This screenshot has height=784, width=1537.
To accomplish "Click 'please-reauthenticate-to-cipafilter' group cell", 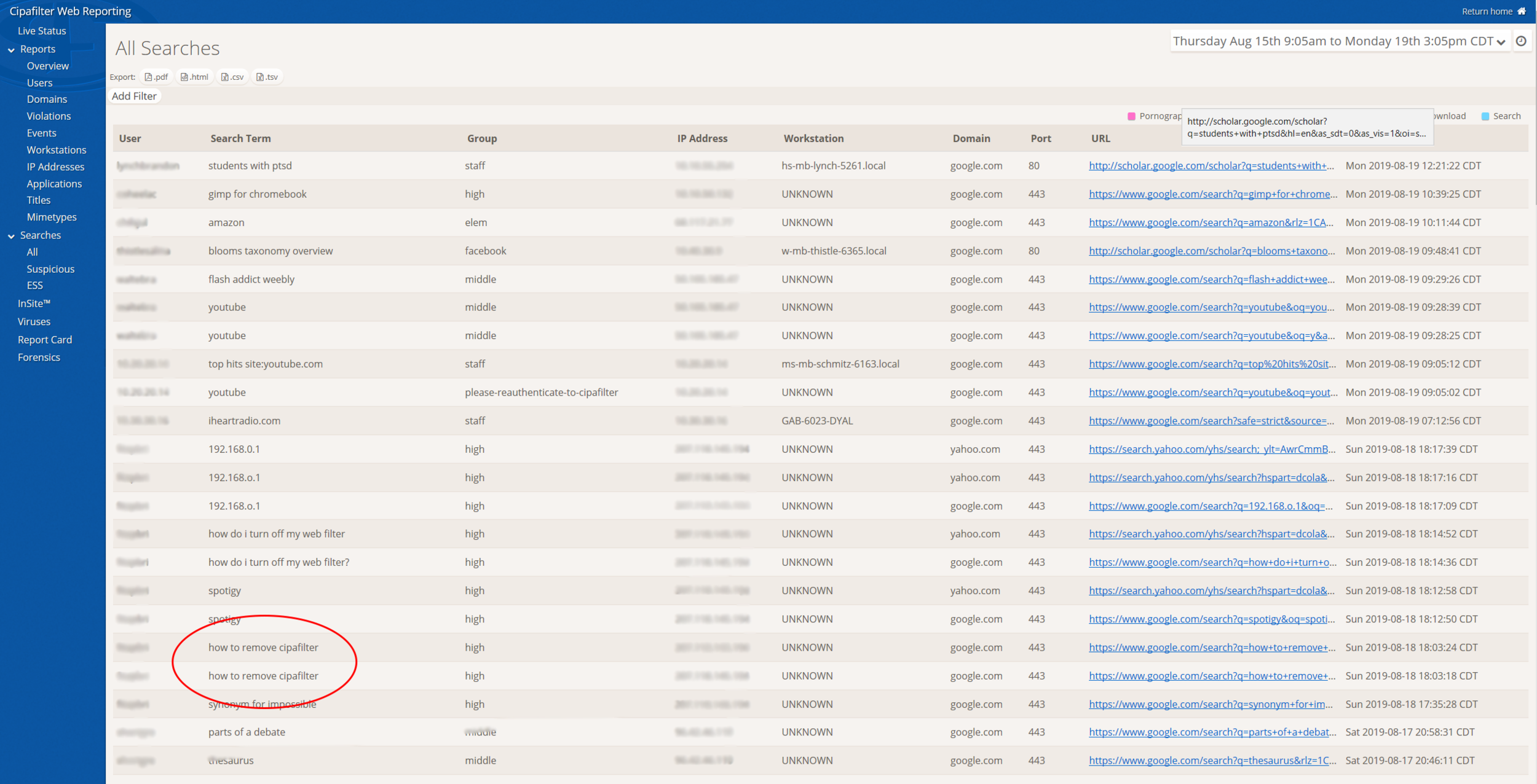I will click(542, 392).
